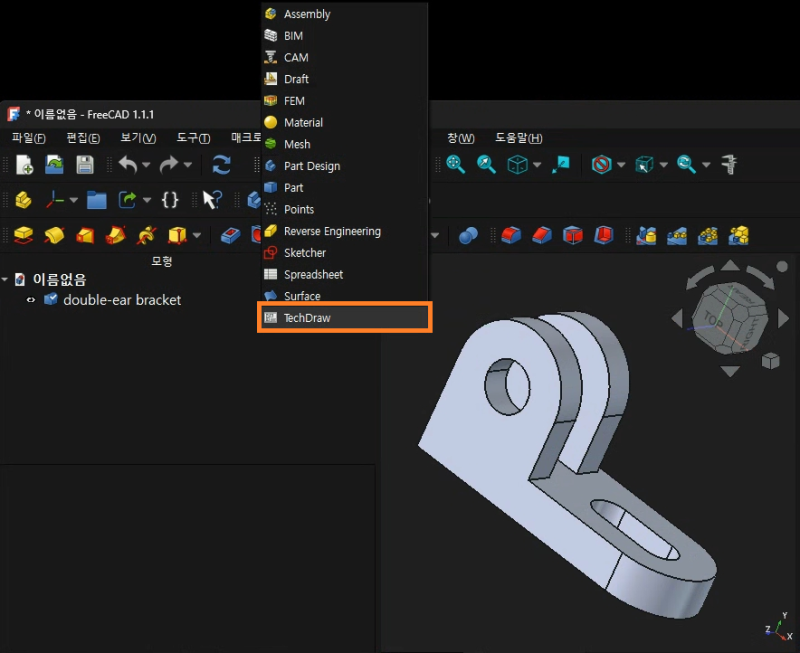Click the Polar Pattern icon
This screenshot has width=800, height=653.
tap(708, 235)
